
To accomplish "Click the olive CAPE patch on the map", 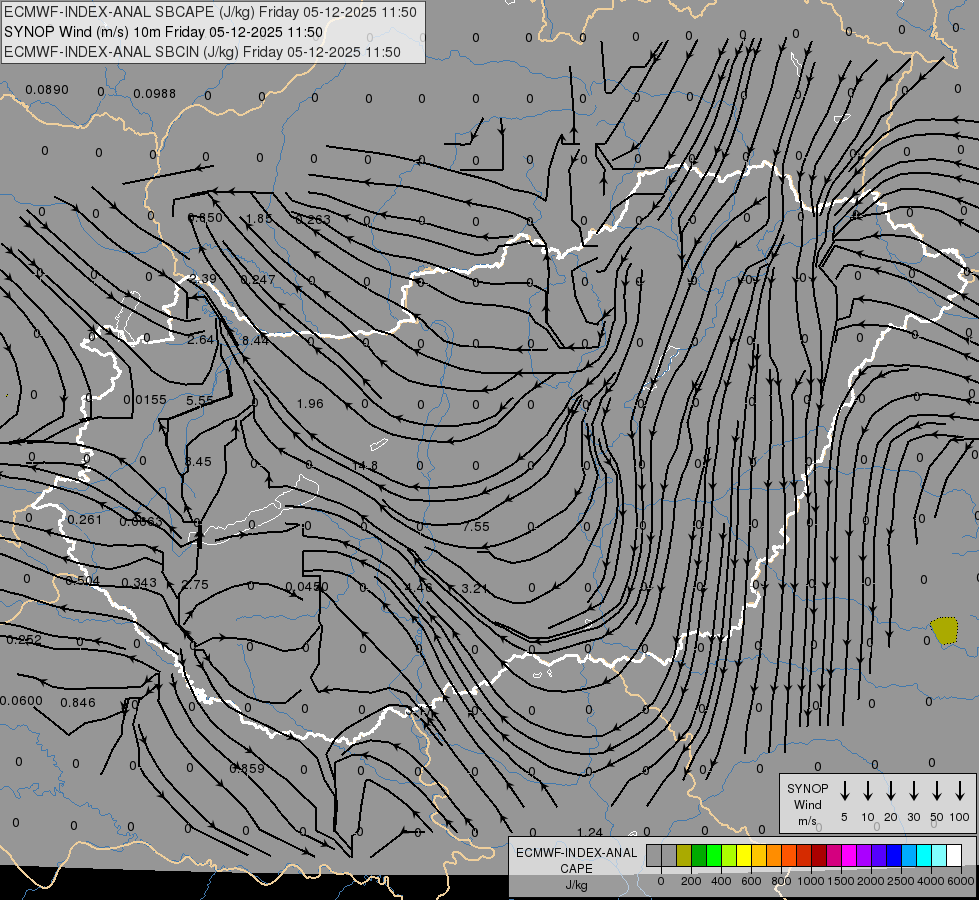I will 944,631.
